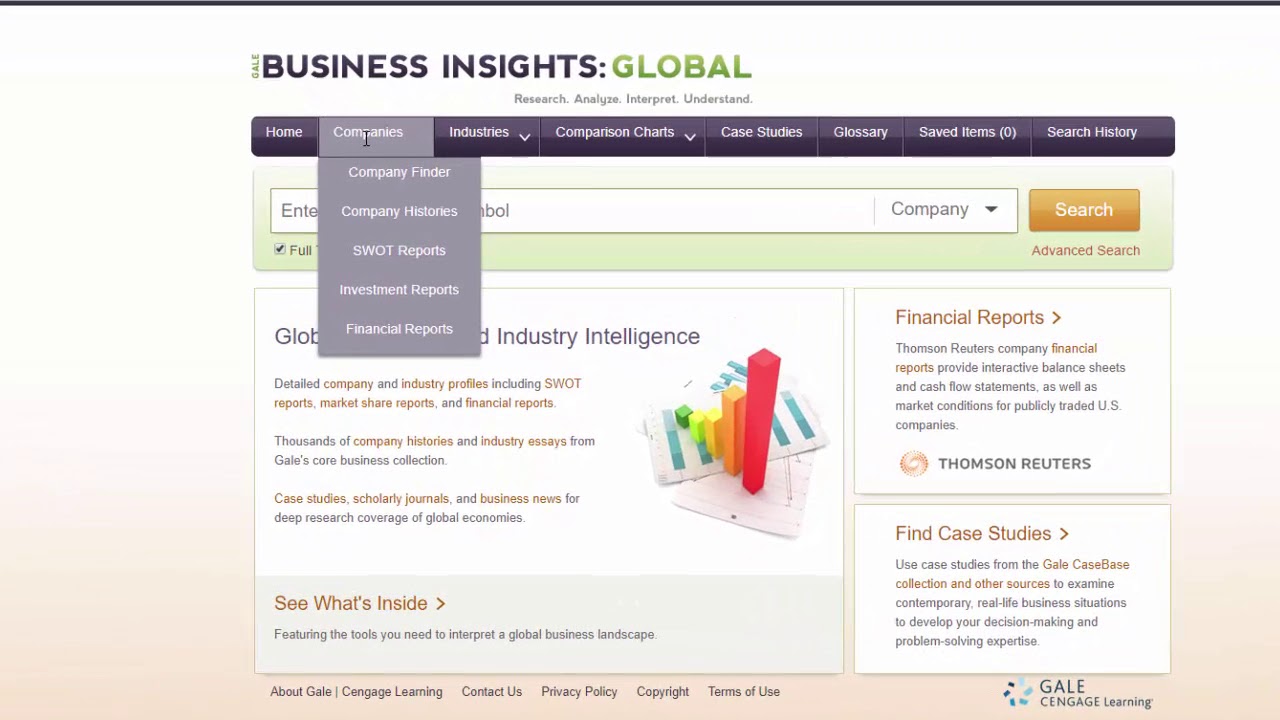The image size is (1280, 720).
Task: Click the Thomson Reuters logo
Action: (995, 464)
